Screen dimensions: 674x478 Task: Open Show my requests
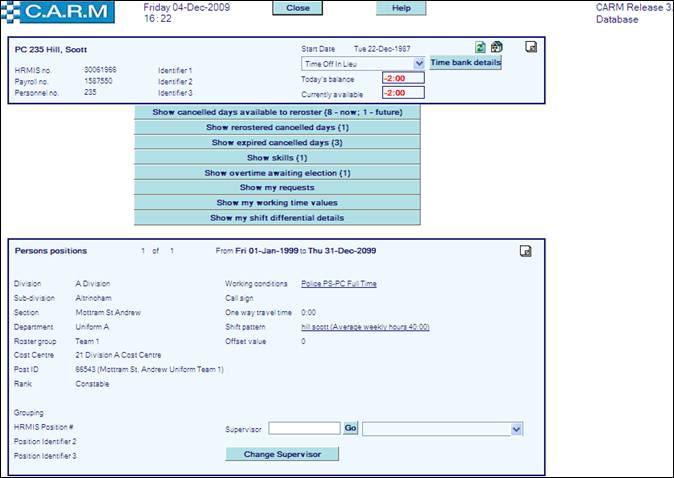point(277,187)
